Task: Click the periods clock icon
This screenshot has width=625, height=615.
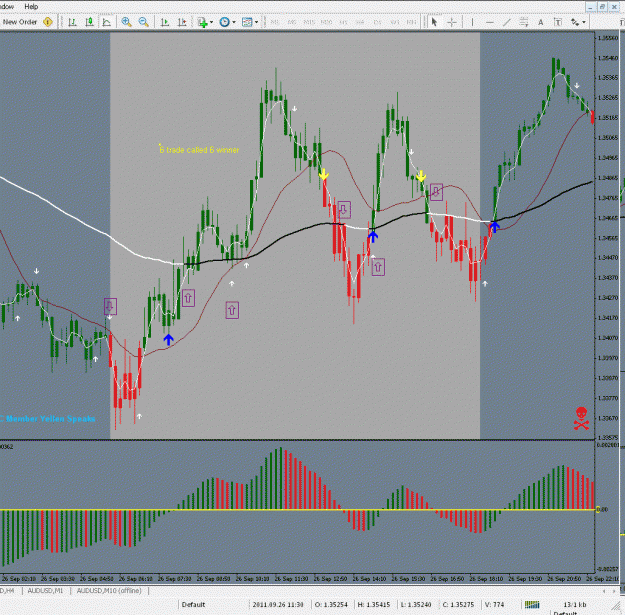Action: (x=225, y=22)
